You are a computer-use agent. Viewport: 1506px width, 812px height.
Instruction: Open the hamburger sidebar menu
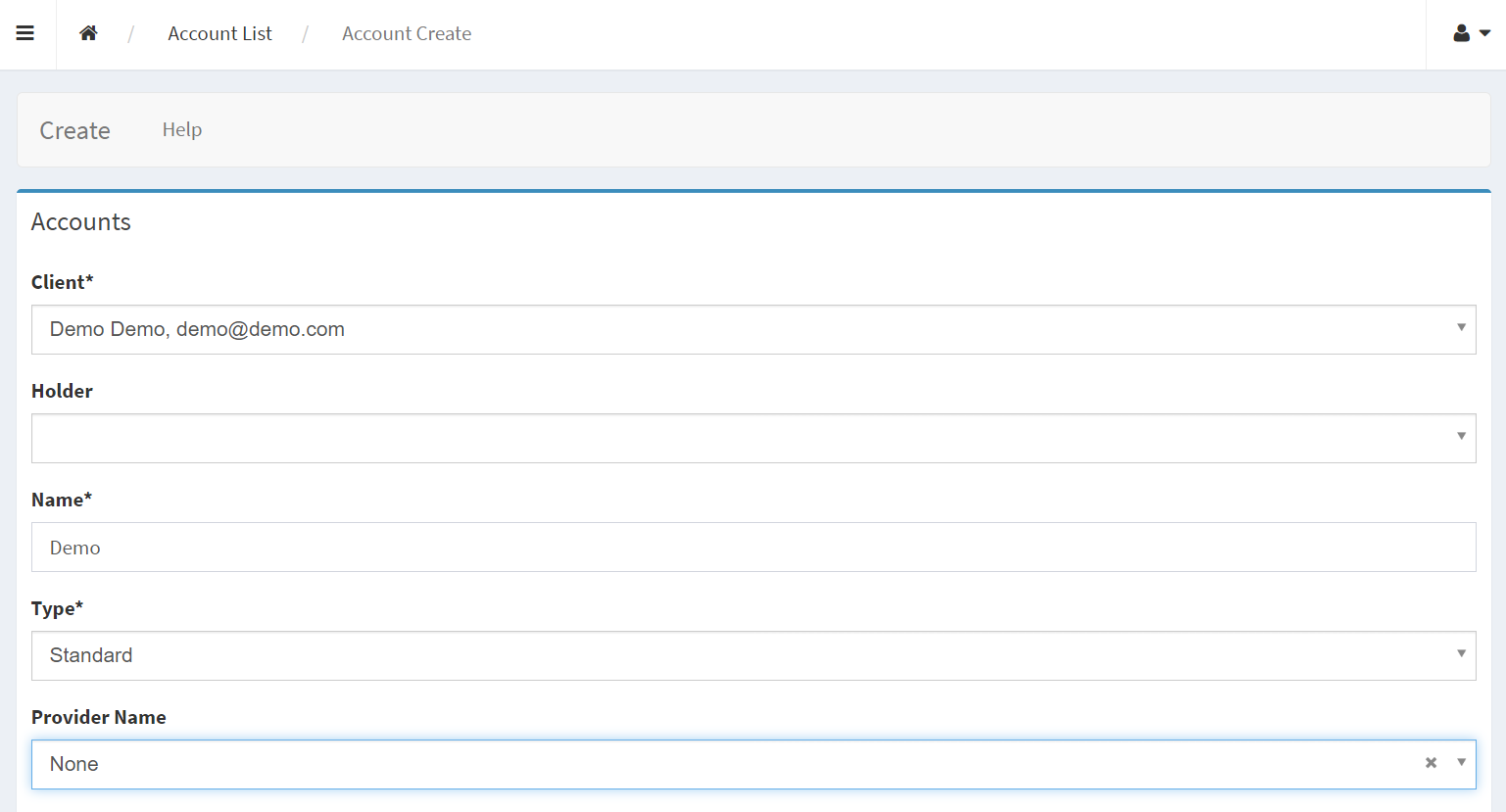click(25, 33)
